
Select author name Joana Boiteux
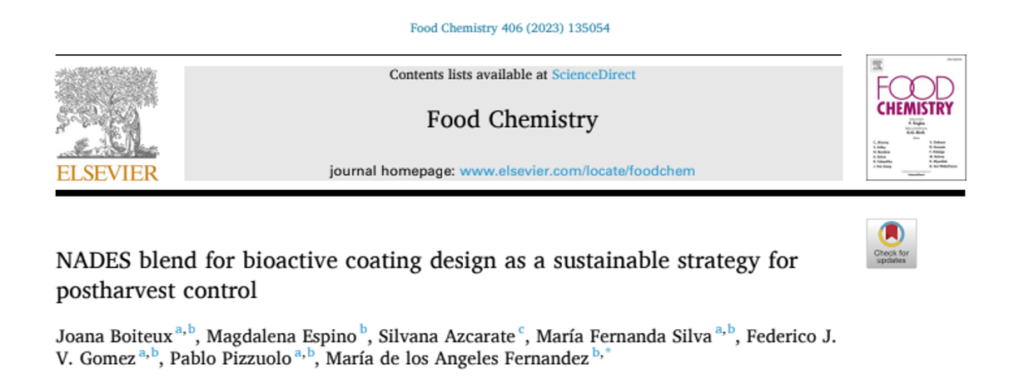114,337
